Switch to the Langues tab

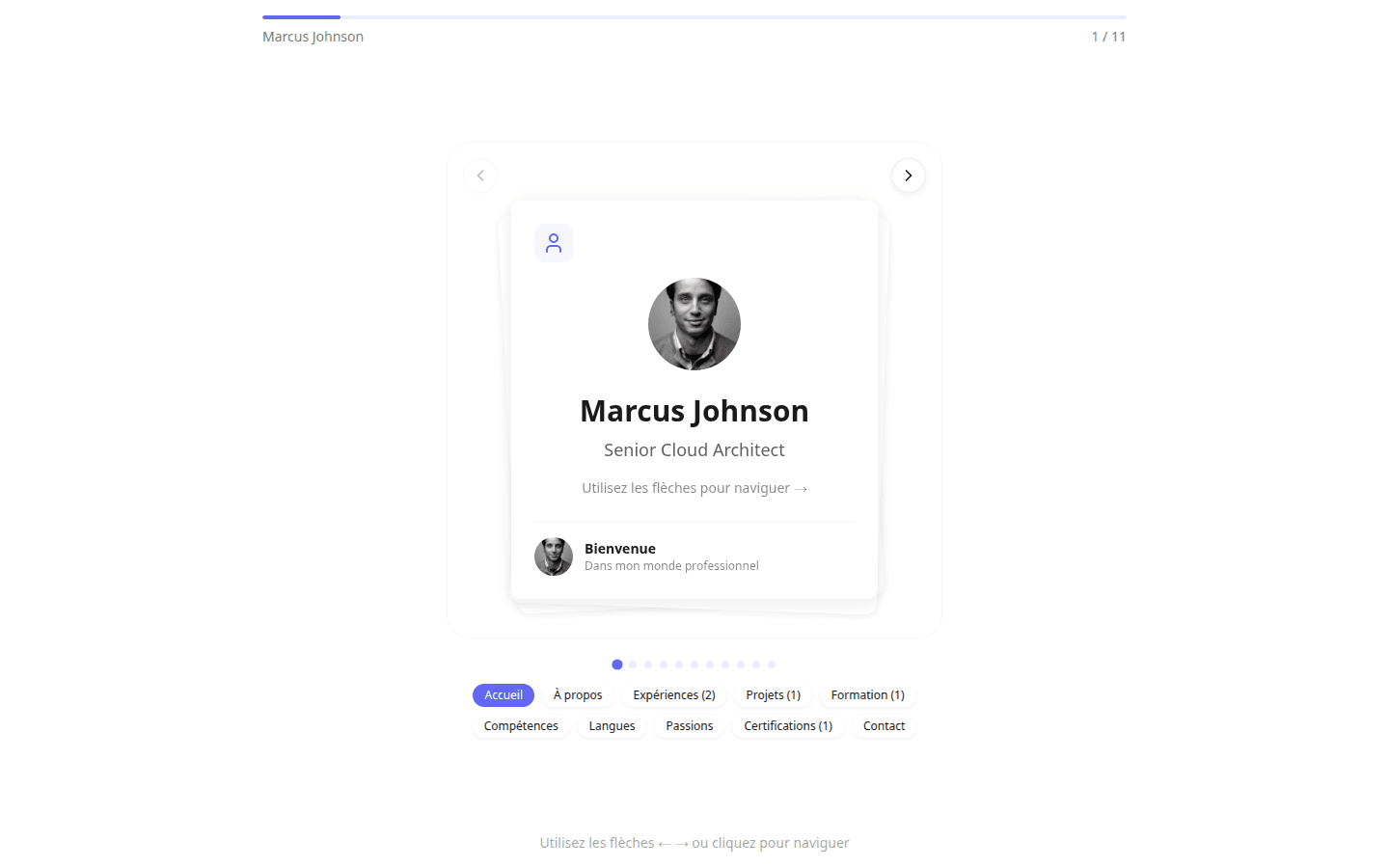tap(613, 726)
